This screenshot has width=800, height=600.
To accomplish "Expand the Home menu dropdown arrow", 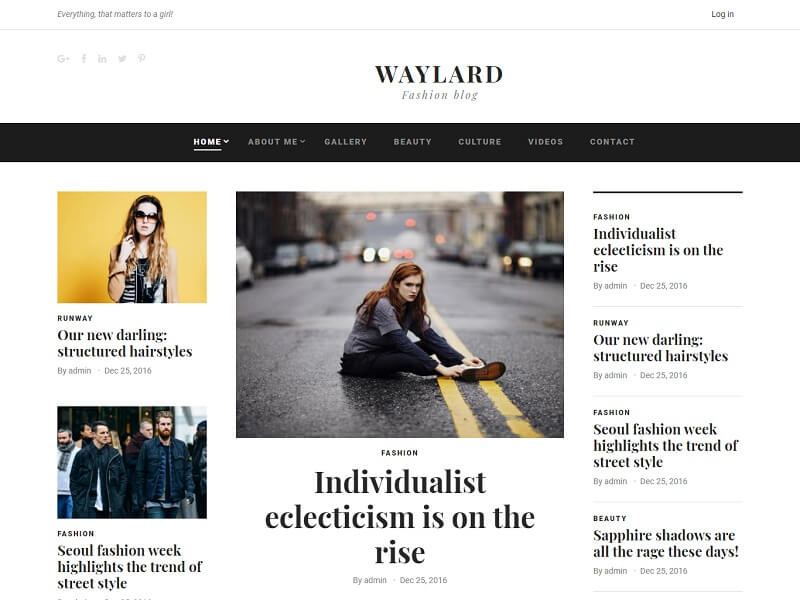I will pyautogui.click(x=226, y=141).
